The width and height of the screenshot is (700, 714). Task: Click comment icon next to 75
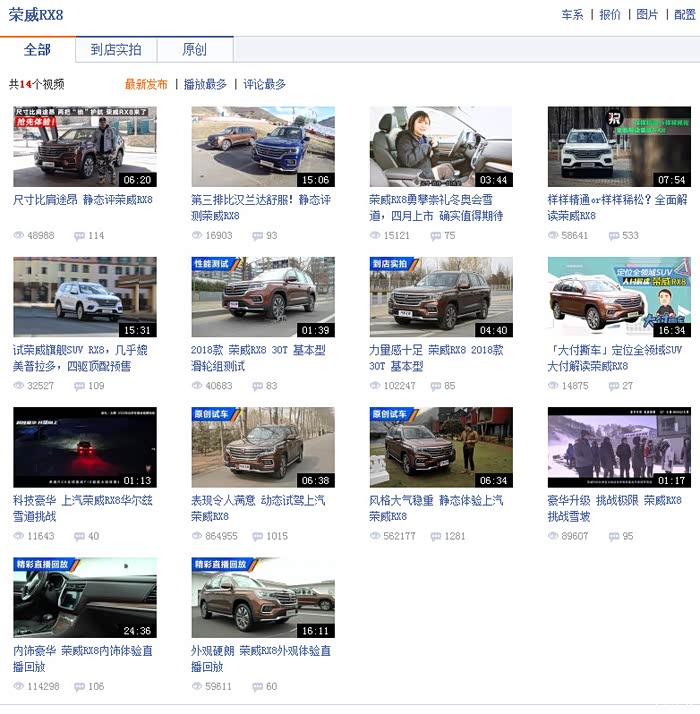pos(435,236)
